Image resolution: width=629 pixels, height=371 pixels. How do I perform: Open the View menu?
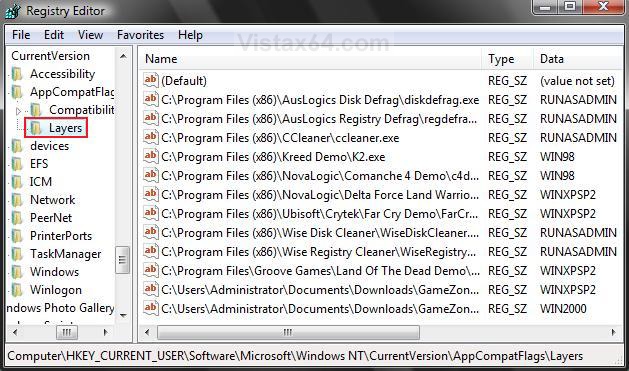click(x=90, y=35)
